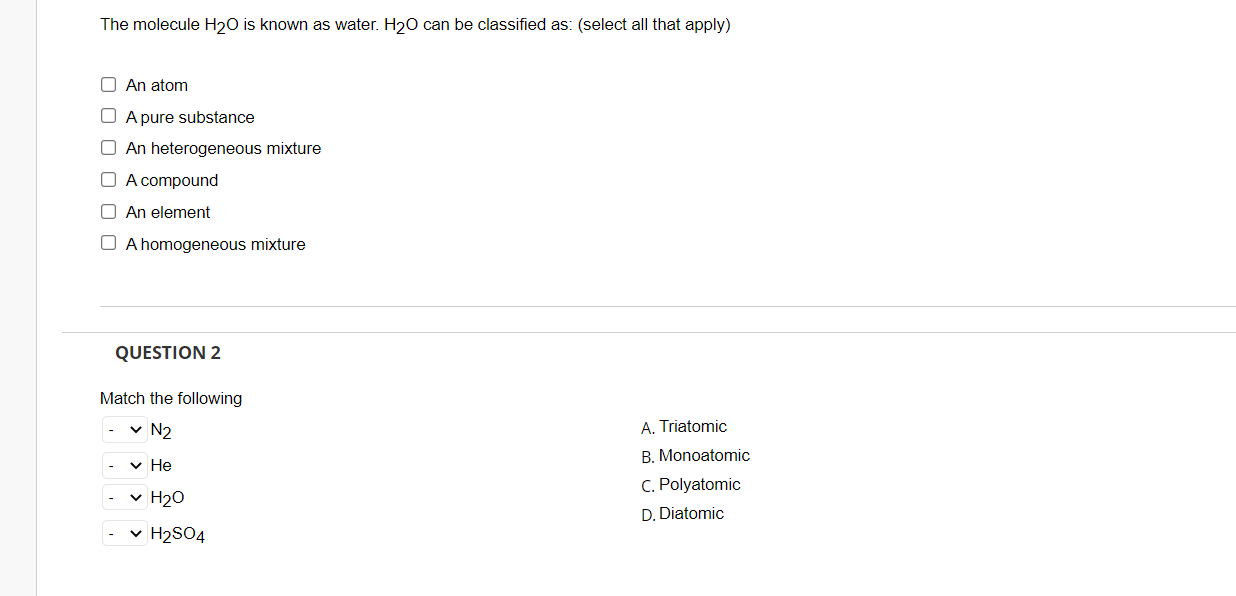Open the dropdown next to He
Image resolution: width=1236 pixels, height=596 pixels.
pos(124,464)
